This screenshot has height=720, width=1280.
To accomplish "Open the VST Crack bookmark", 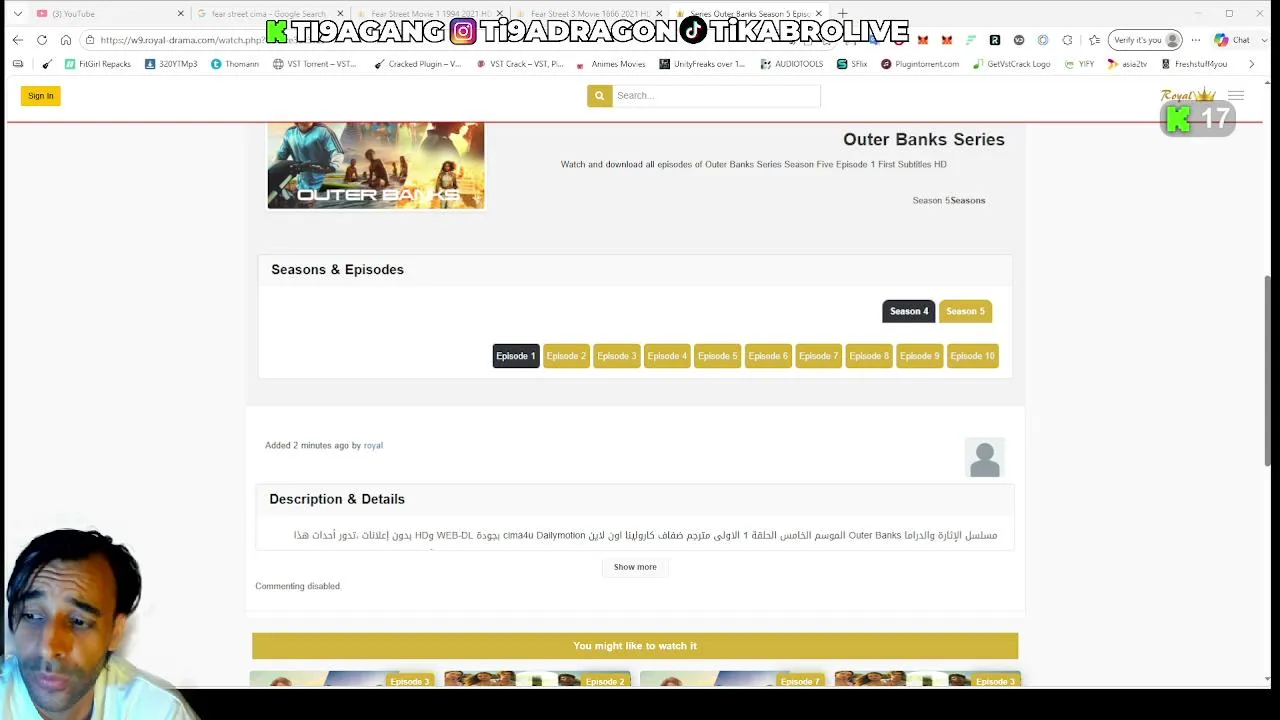I will click(x=520, y=64).
